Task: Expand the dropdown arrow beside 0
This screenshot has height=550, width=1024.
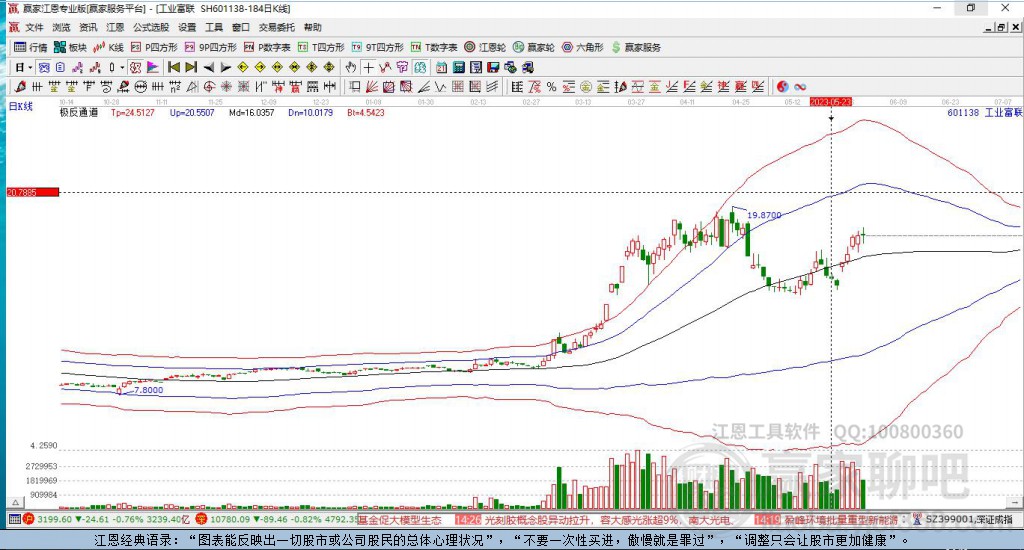Action: [122, 67]
